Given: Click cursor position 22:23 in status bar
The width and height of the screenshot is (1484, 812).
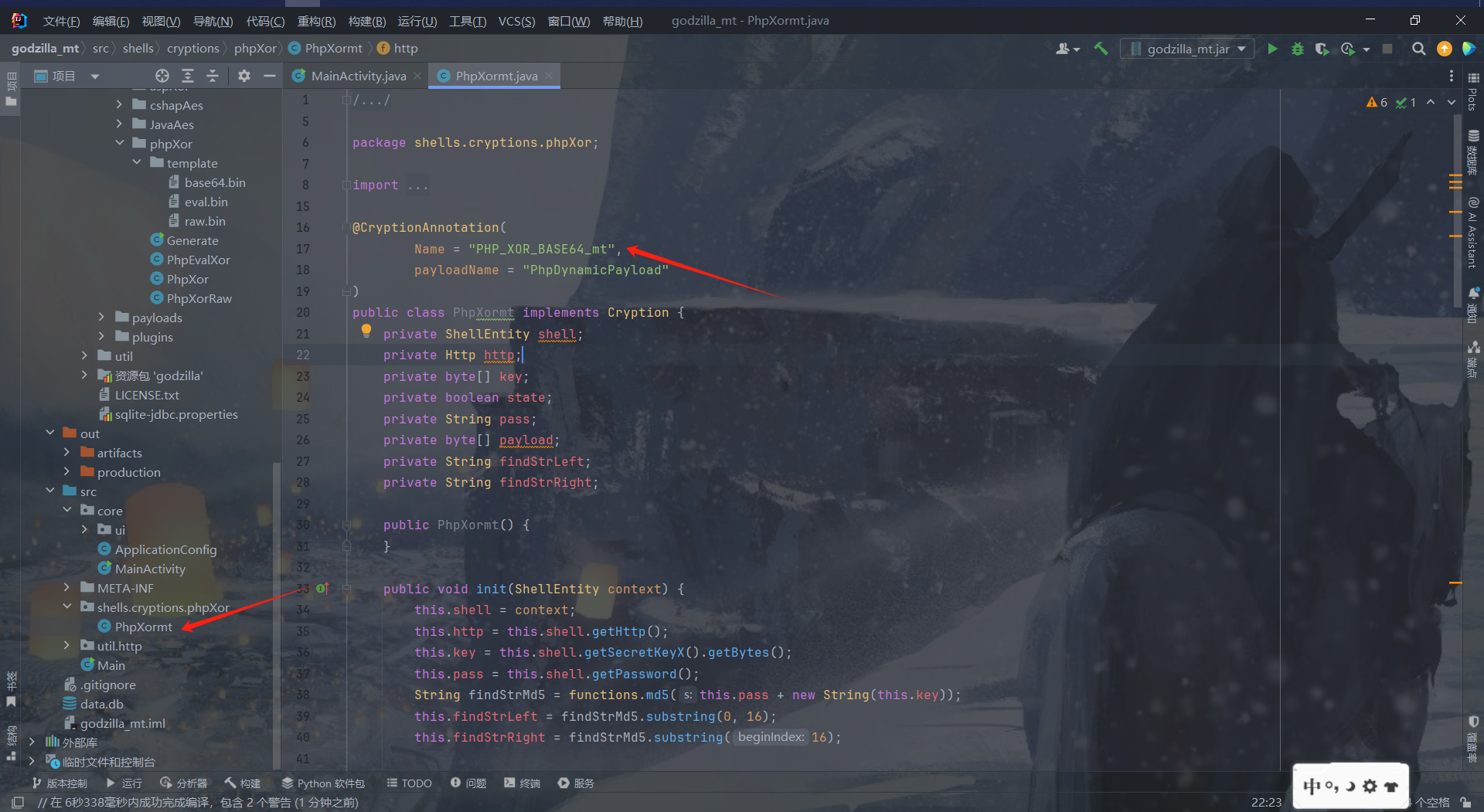Looking at the screenshot, I should coord(1266,803).
